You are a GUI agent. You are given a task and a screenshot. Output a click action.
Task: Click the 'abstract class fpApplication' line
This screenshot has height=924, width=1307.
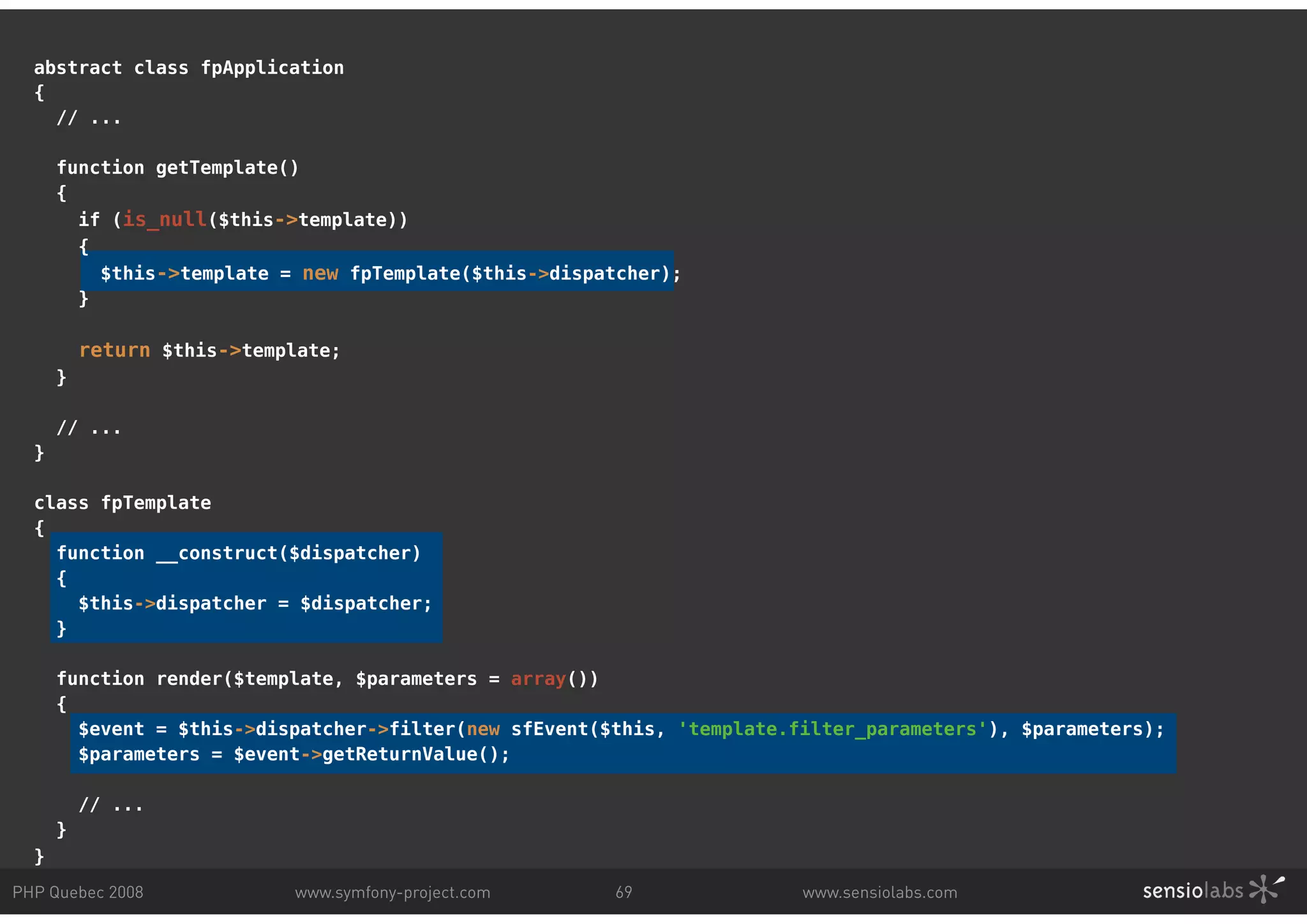[189, 68]
